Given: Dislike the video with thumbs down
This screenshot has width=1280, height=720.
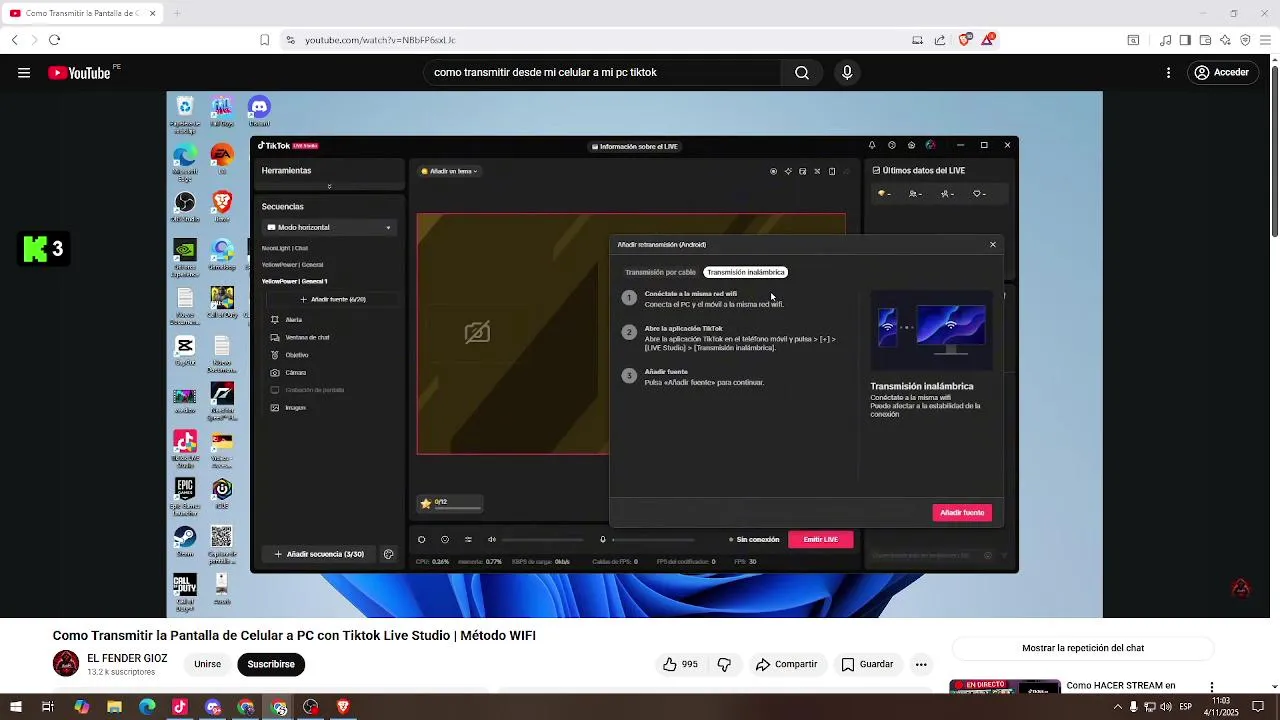Looking at the screenshot, I should [x=724, y=664].
